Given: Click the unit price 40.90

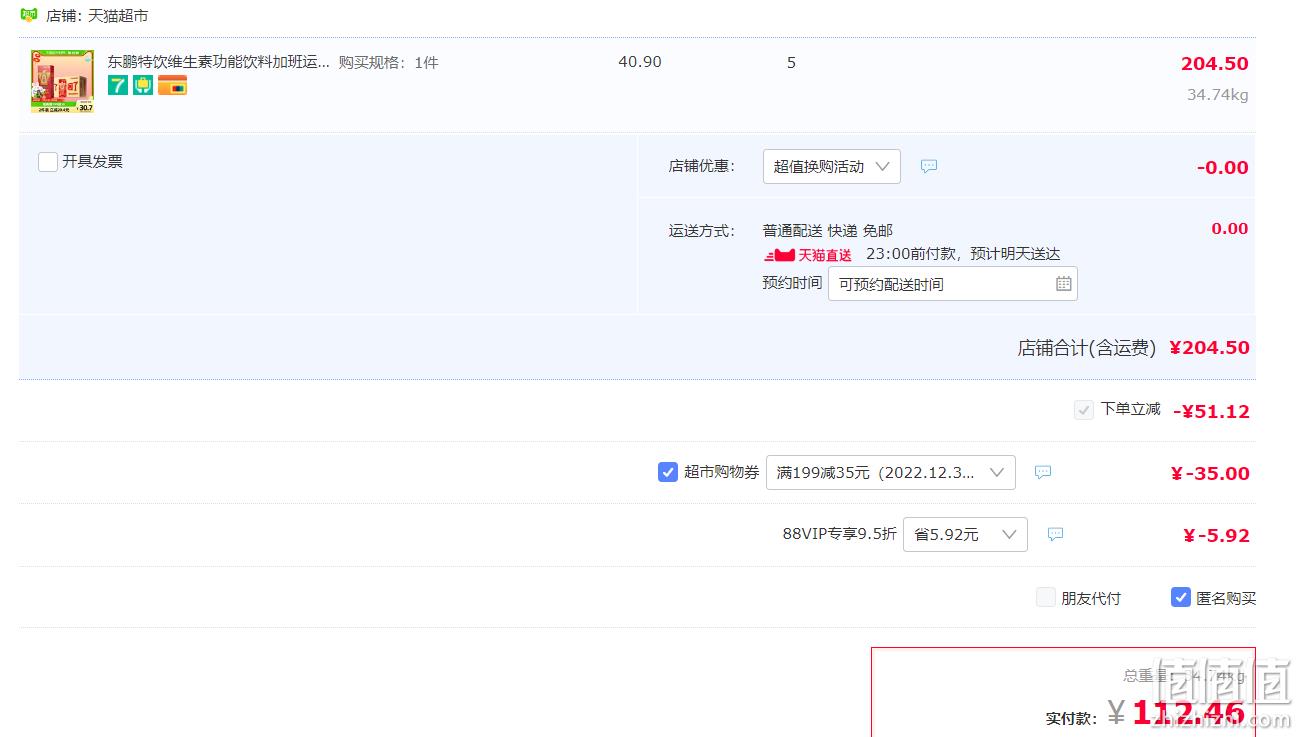Looking at the screenshot, I should point(640,62).
